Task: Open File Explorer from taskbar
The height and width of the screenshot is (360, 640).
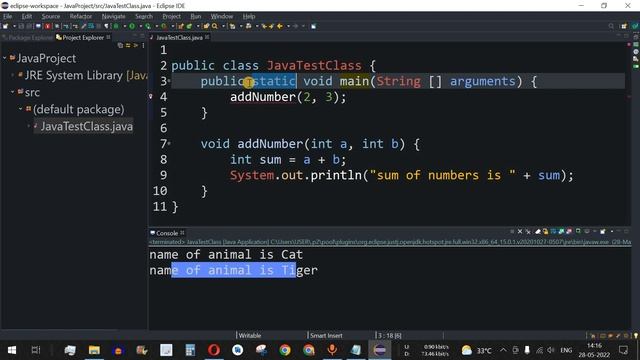Action: pyautogui.click(x=94, y=350)
